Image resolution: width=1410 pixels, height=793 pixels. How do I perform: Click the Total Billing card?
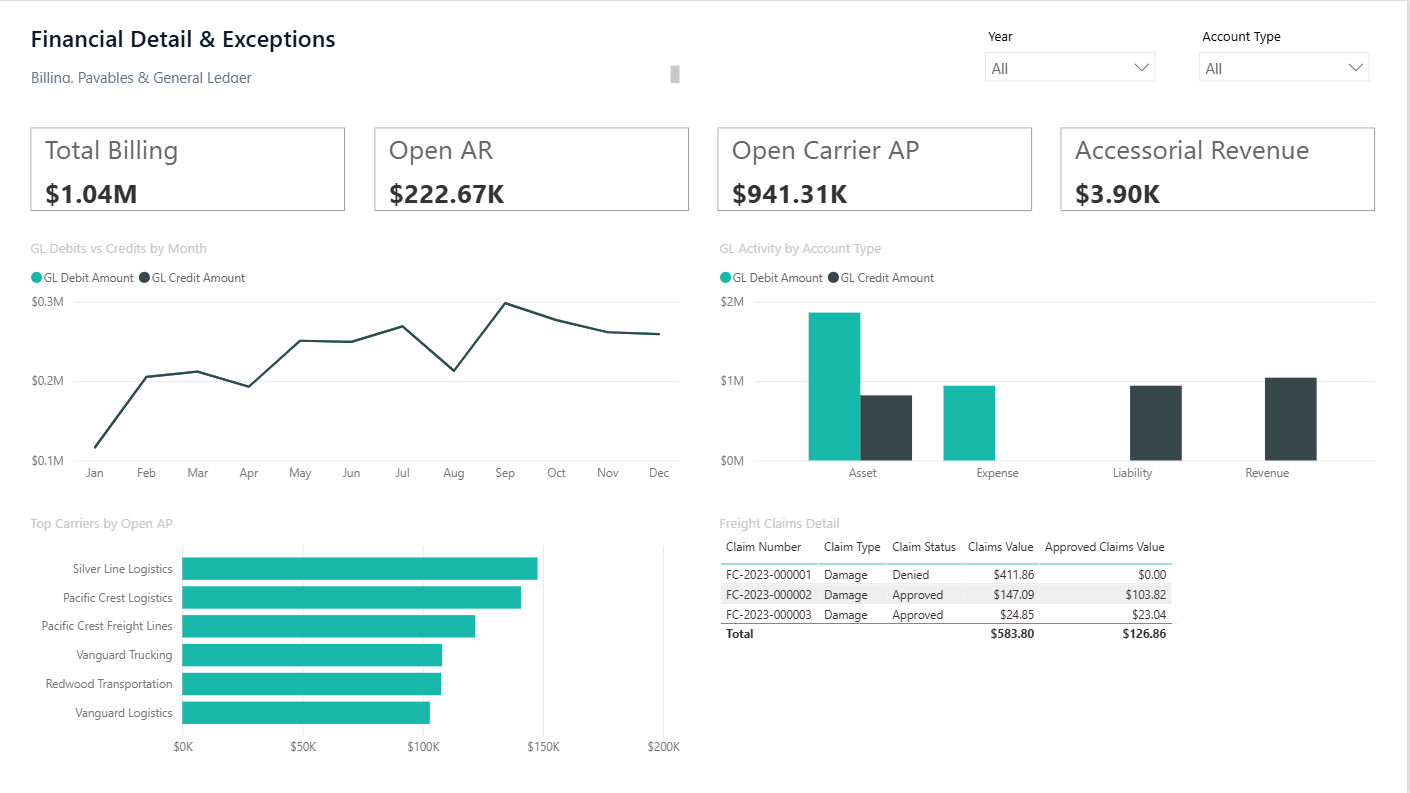pos(188,169)
